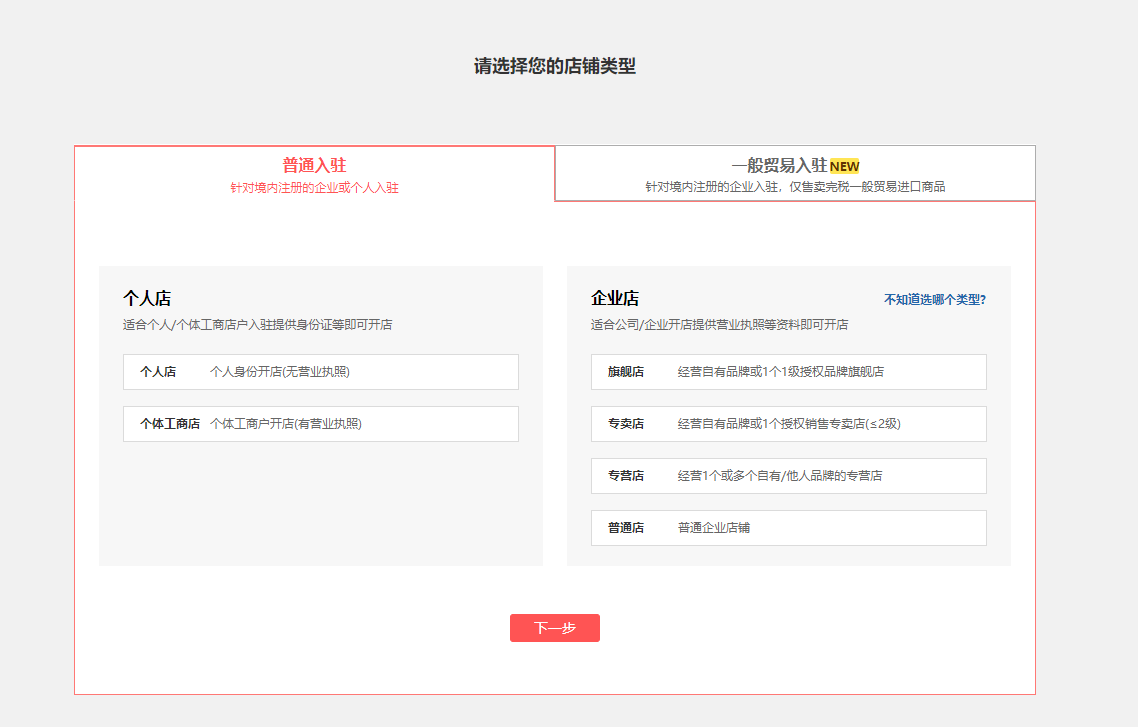Select the 个体工商店 store option

[321, 424]
